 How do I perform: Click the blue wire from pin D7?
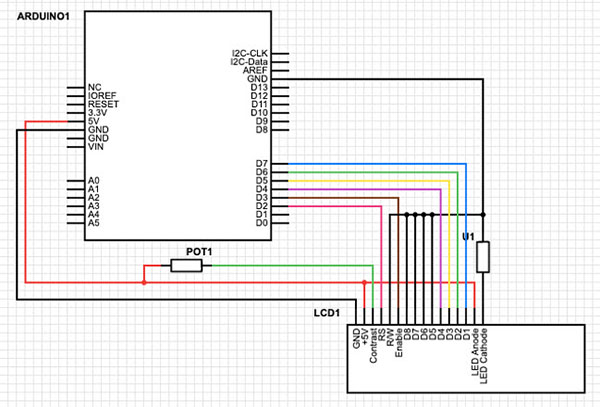380,163
